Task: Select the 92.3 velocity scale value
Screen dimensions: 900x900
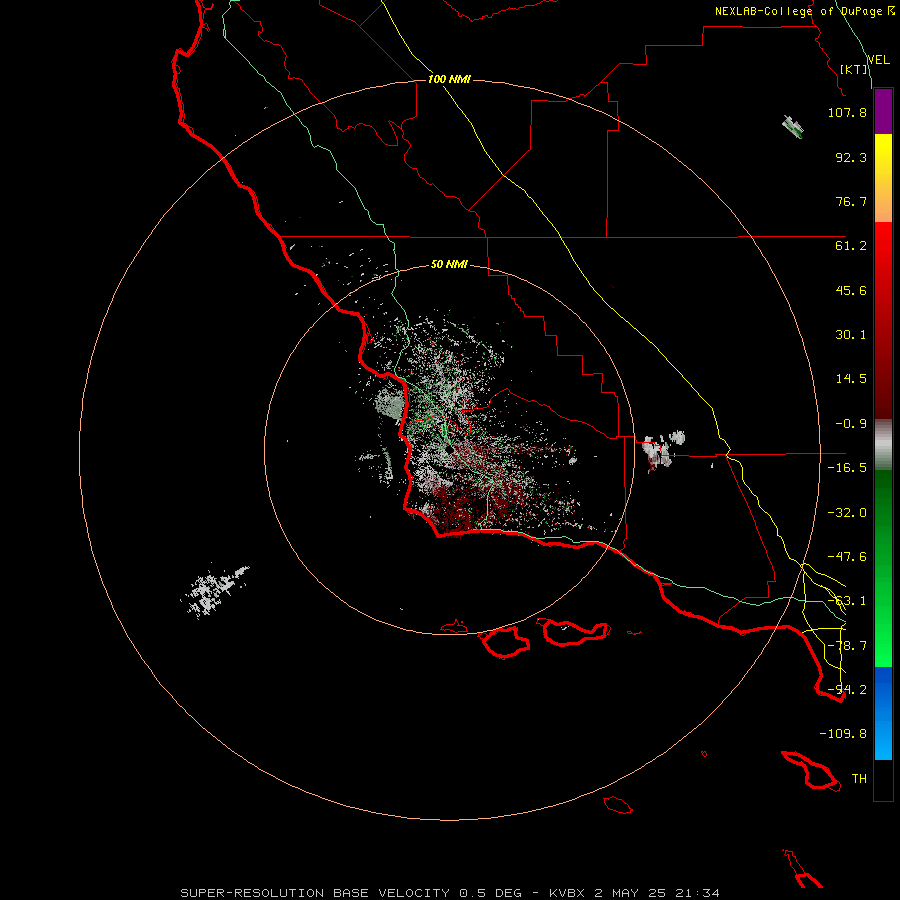Action: (851, 157)
